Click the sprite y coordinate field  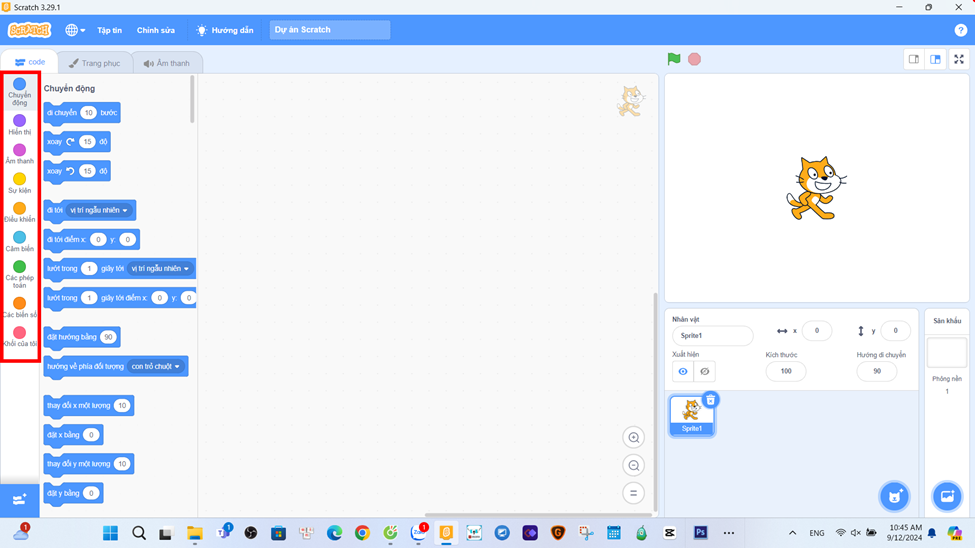(x=895, y=331)
